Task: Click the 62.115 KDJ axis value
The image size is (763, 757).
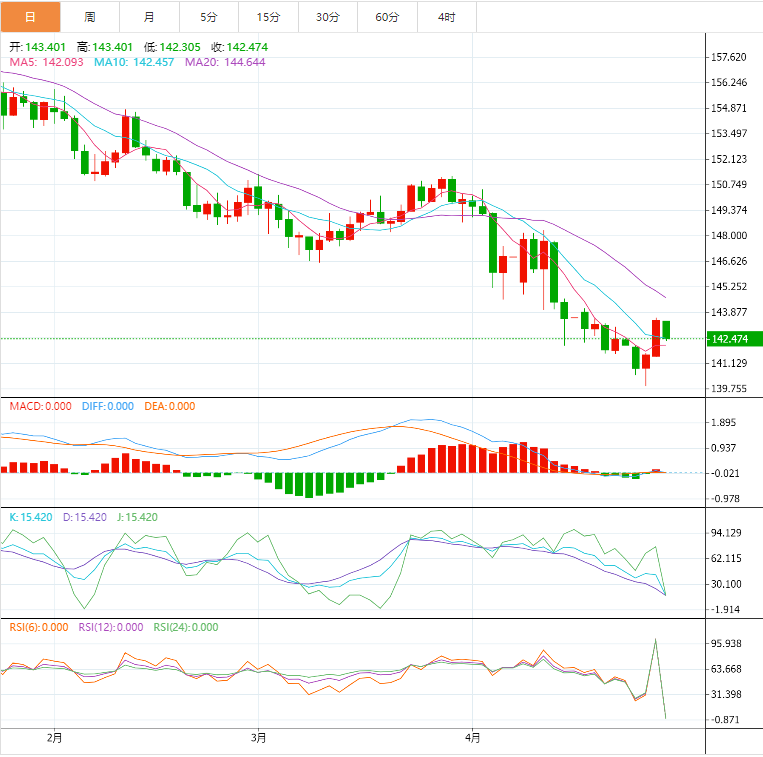Action: pos(726,558)
